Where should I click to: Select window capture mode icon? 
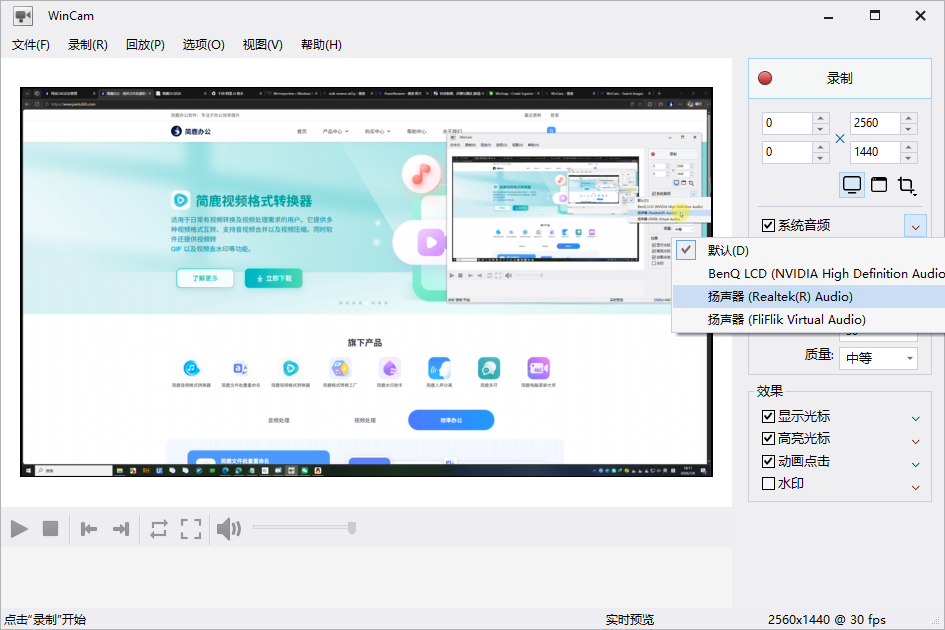coord(879,185)
